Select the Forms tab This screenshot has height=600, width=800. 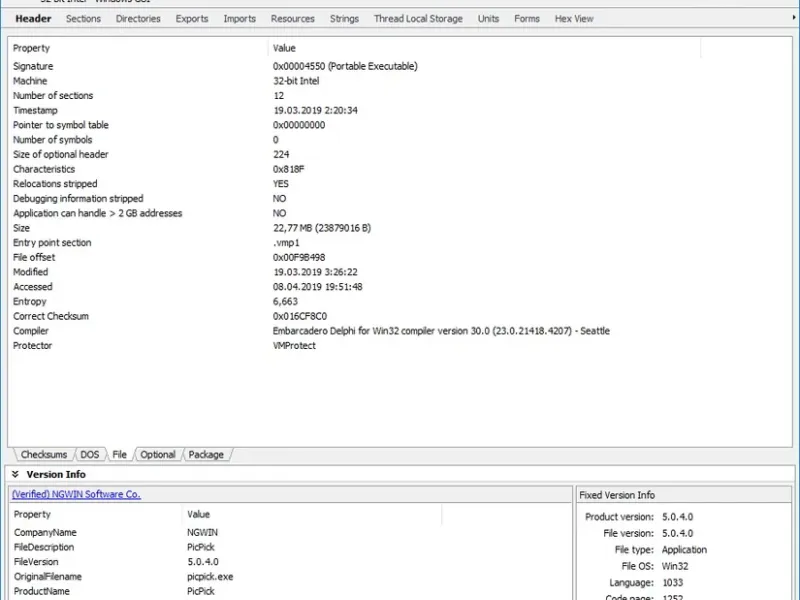pyautogui.click(x=527, y=19)
